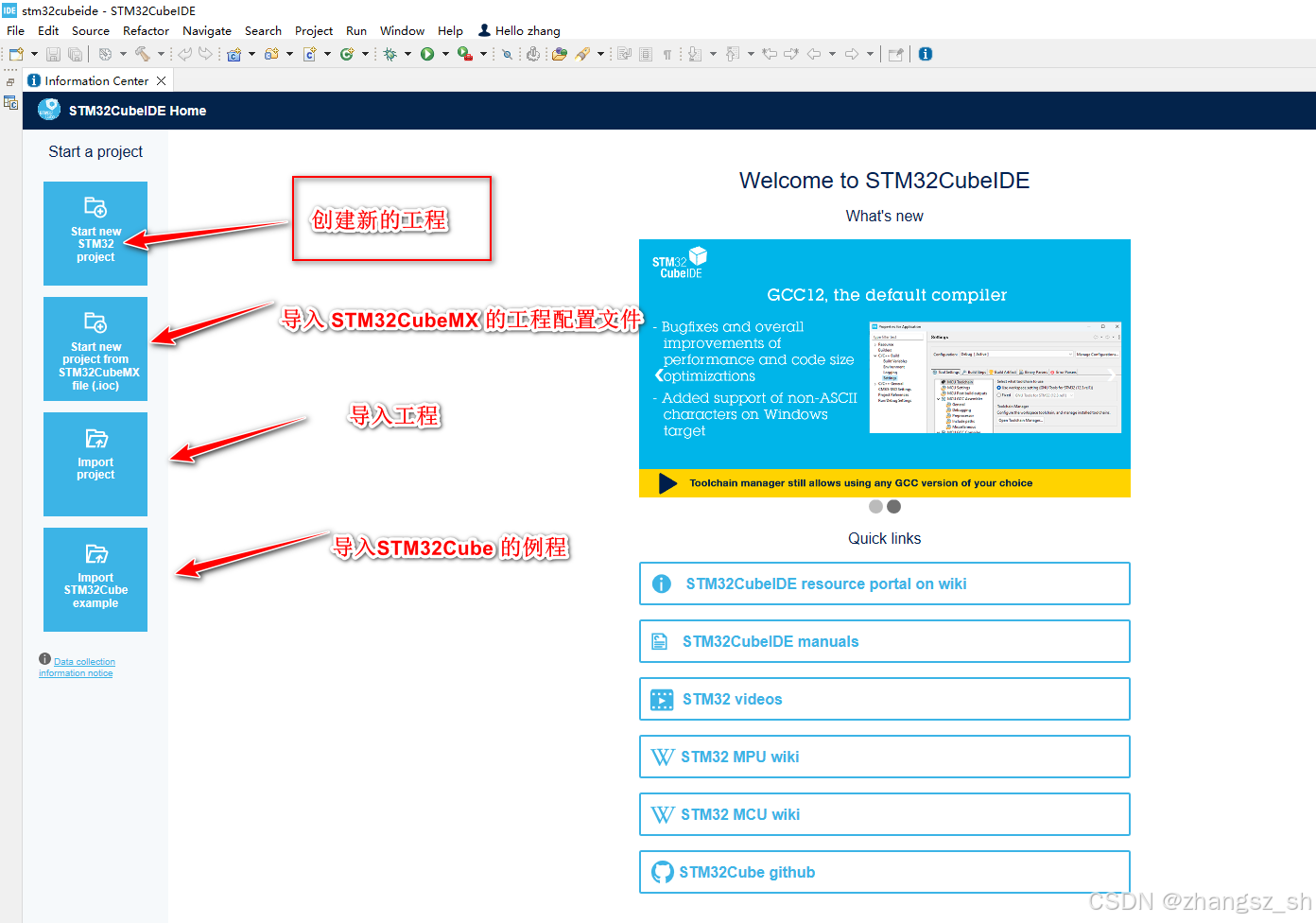Open dropdown next to Search pen-torch icon
This screenshot has height=923, width=1316.
click(600, 54)
